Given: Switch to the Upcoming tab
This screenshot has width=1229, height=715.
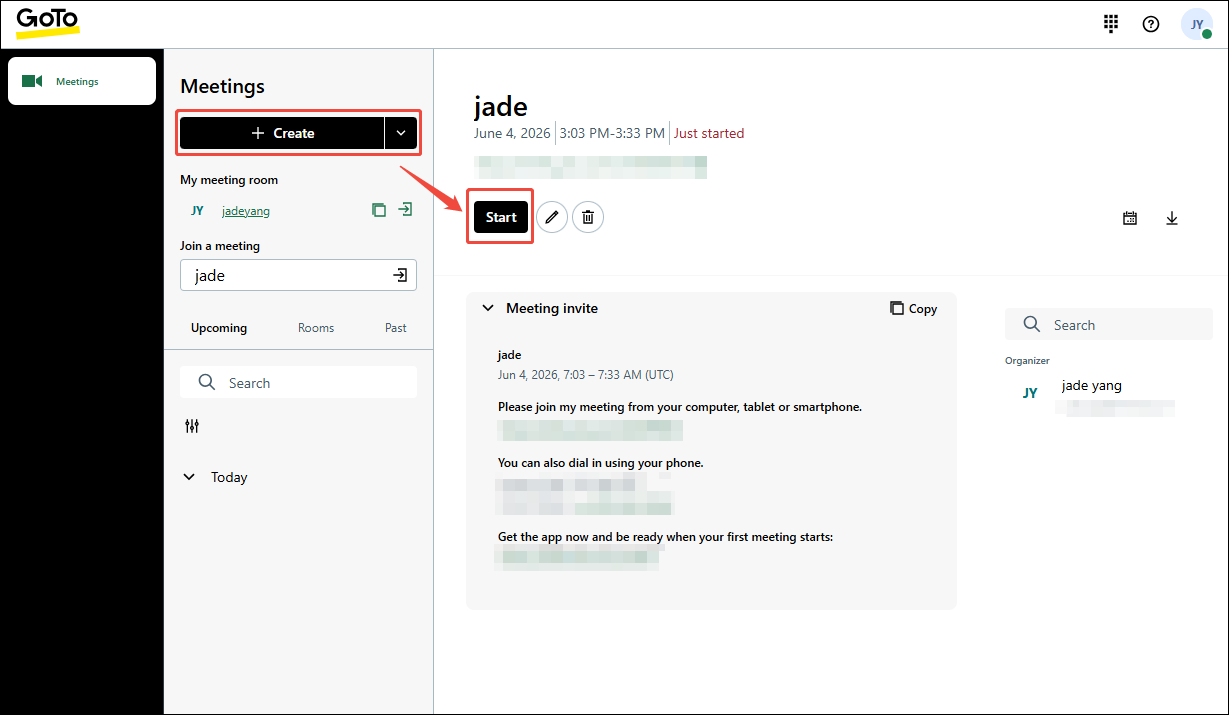Looking at the screenshot, I should pos(219,328).
